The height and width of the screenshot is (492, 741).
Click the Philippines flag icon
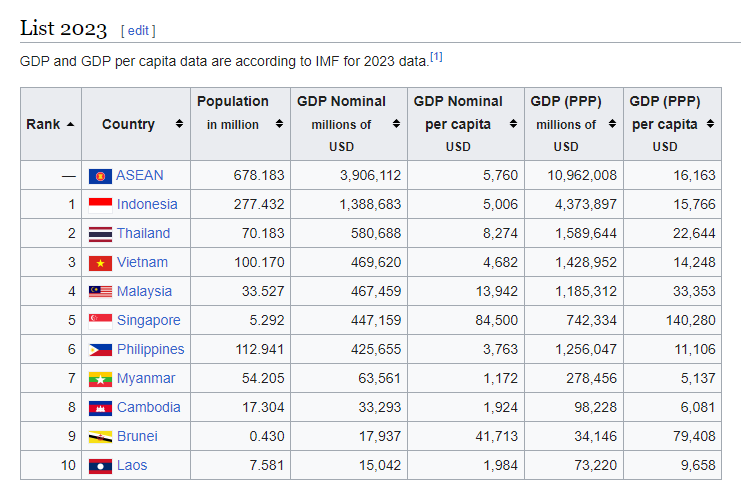tap(99, 349)
